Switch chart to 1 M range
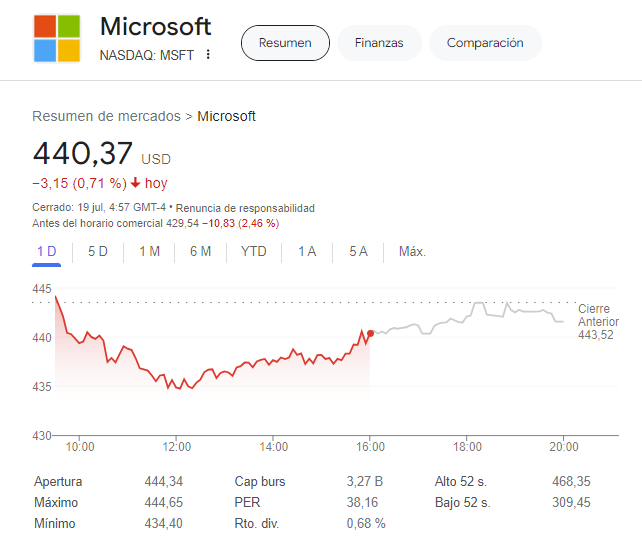Screen dimensions: 642x540 149,251
